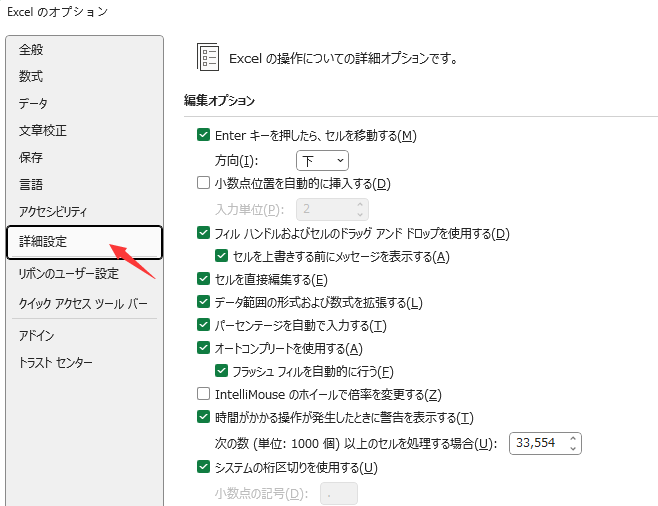Toggle パーセンテージを自動で入力する checkbox
The height and width of the screenshot is (506, 658).
204,324
